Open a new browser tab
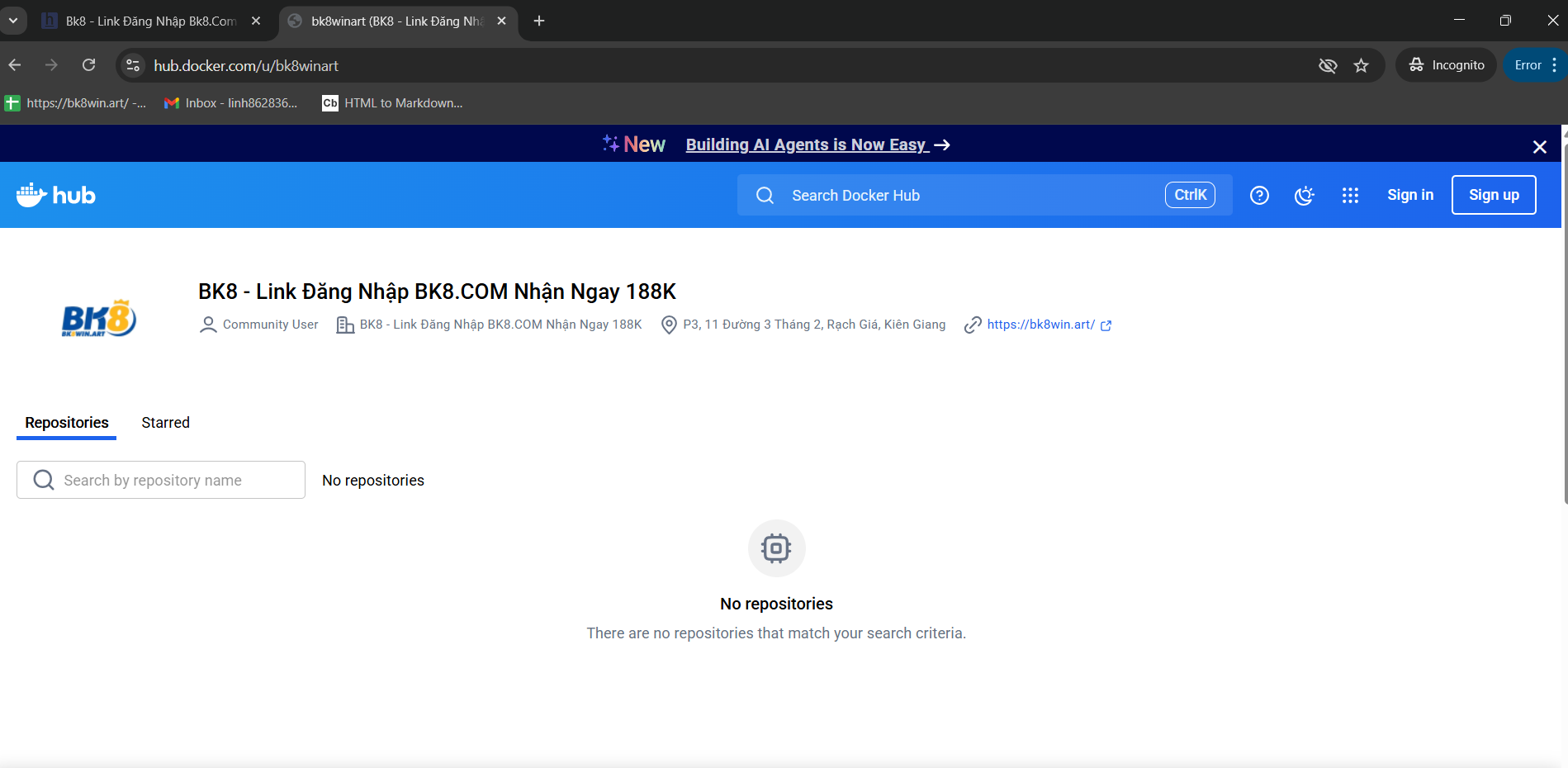1568x768 pixels. 539,21
